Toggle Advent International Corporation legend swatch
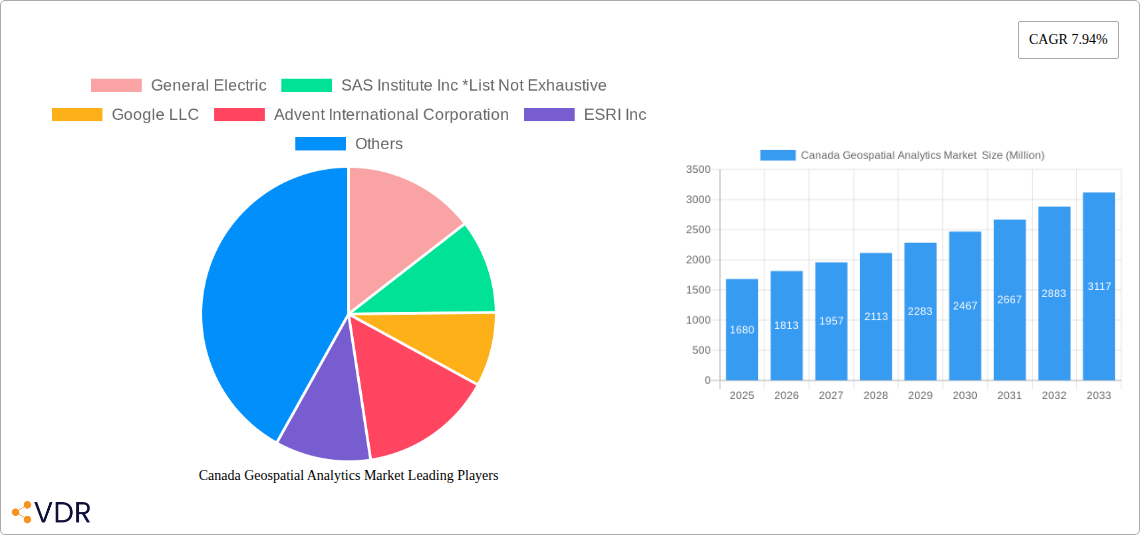 point(239,115)
